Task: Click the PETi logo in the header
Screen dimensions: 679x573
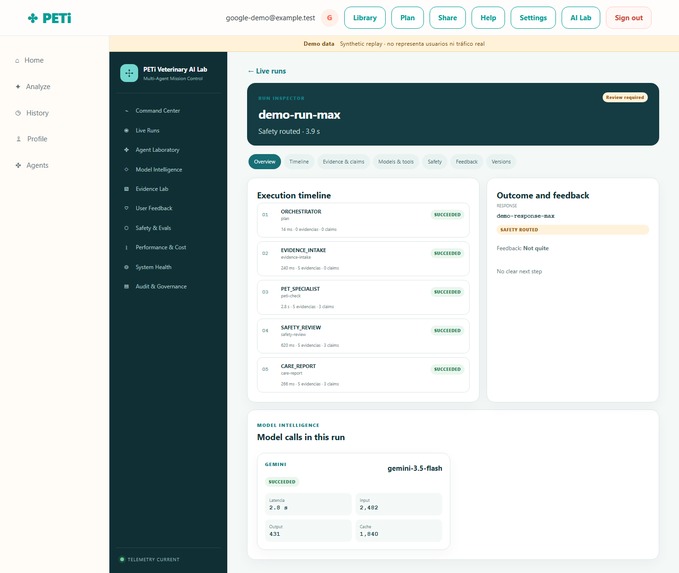Action: [49, 18]
